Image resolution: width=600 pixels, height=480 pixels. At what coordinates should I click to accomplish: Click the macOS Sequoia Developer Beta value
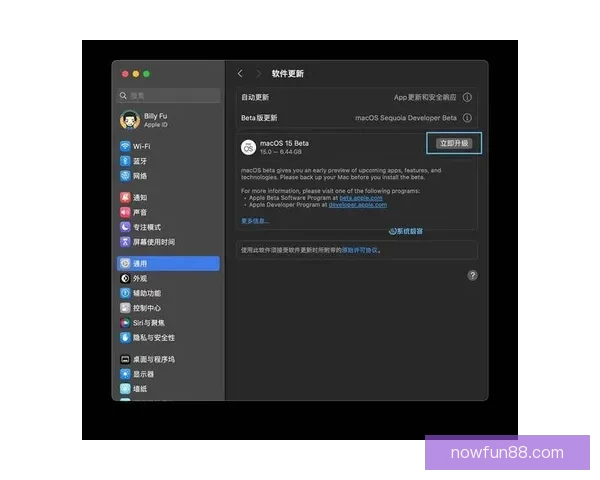pyautogui.click(x=406, y=118)
